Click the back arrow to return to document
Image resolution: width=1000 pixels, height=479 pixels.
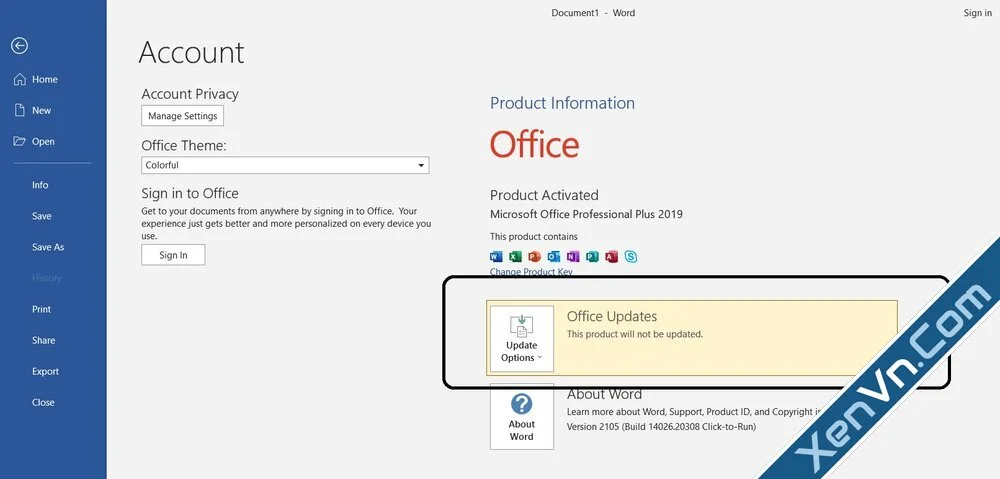click(x=19, y=46)
